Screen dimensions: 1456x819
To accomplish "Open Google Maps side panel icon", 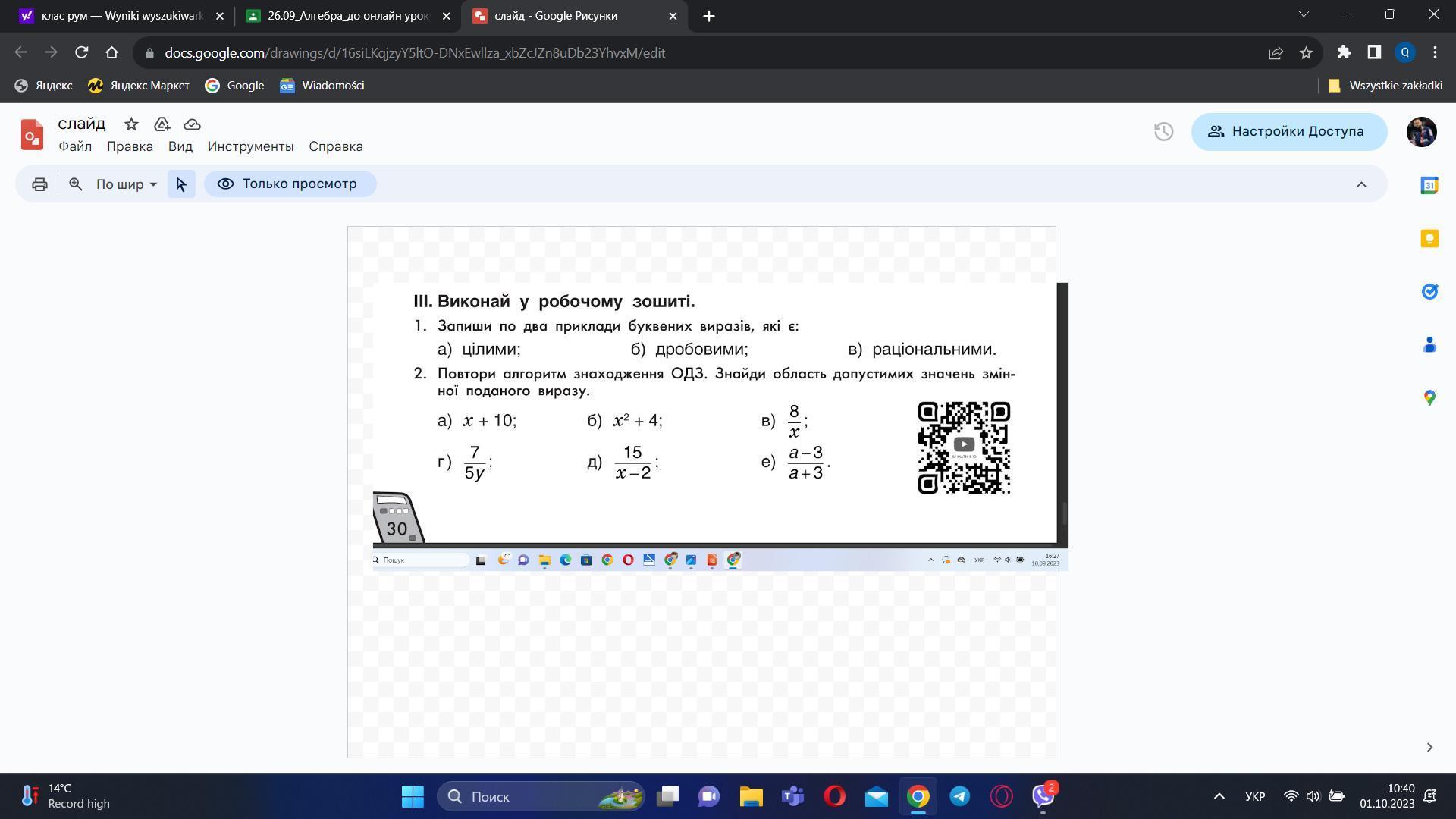I will coord(1429,397).
